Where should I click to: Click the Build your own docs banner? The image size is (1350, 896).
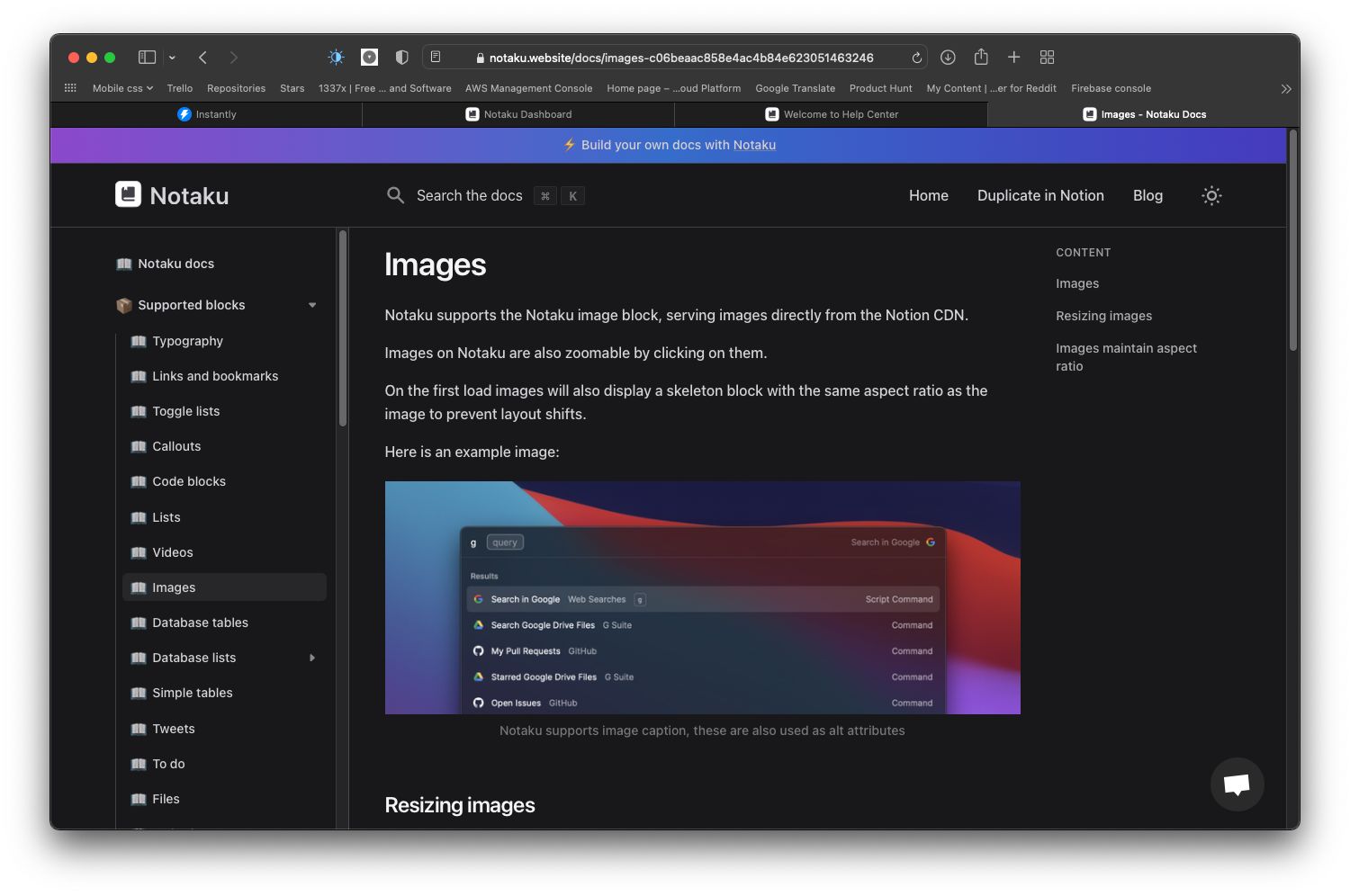[669, 145]
